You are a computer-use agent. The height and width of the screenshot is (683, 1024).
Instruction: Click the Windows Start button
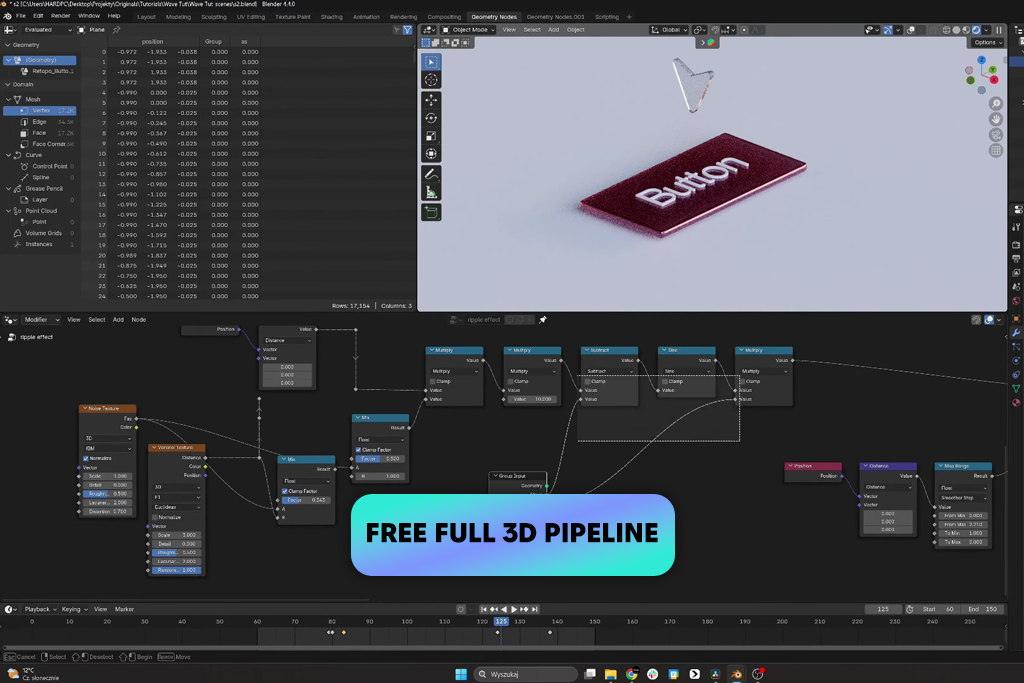click(460, 674)
